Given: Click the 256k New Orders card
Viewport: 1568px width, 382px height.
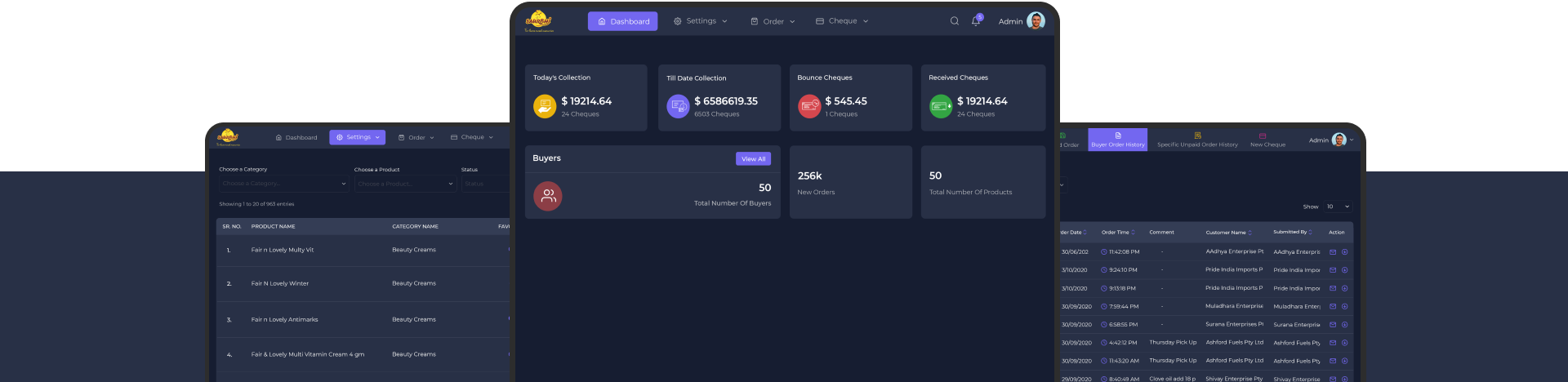Looking at the screenshot, I should (851, 182).
